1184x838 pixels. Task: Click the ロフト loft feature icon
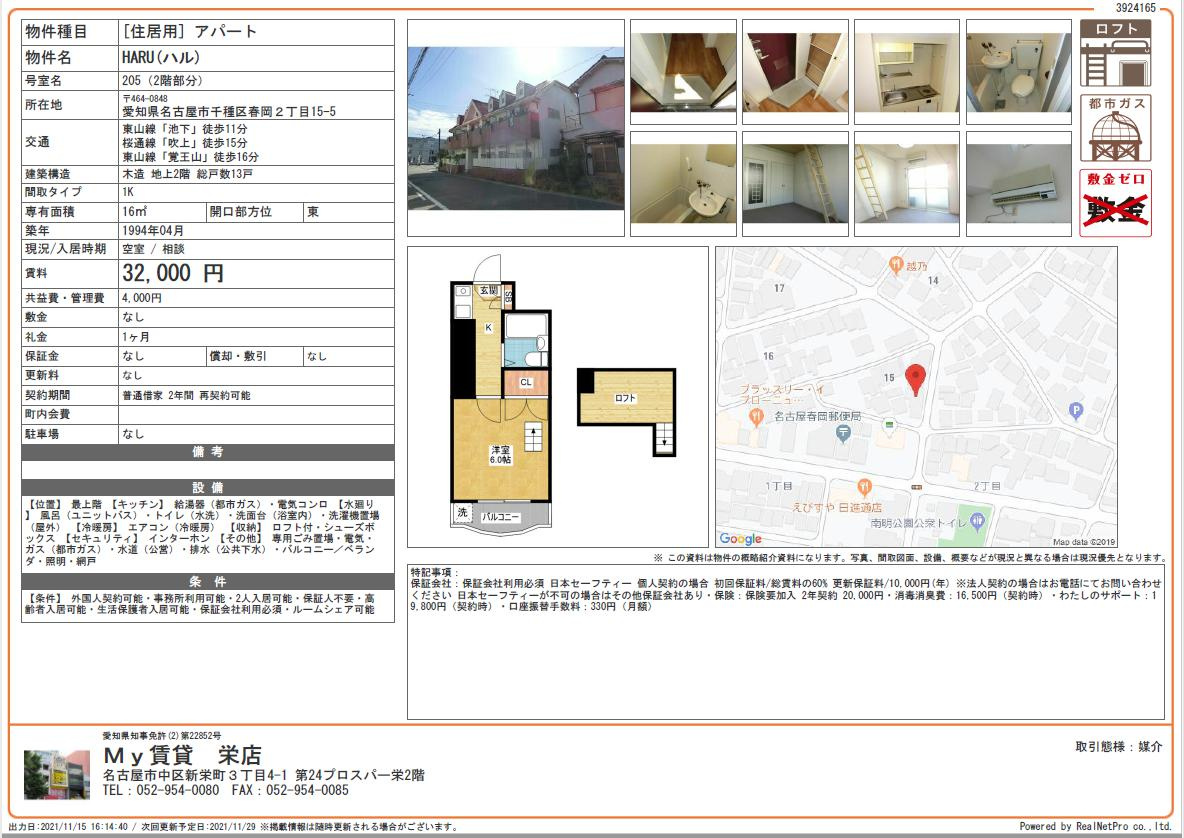tap(1115, 54)
